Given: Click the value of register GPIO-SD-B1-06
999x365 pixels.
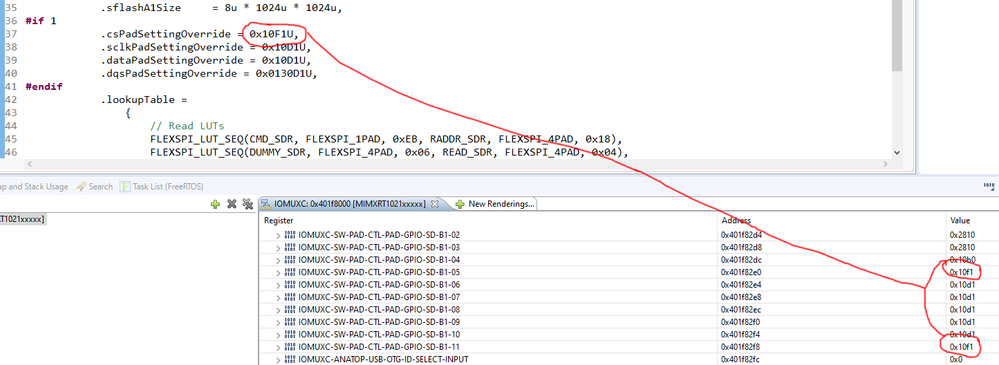Looking at the screenshot, I should pyautogui.click(x=962, y=285).
